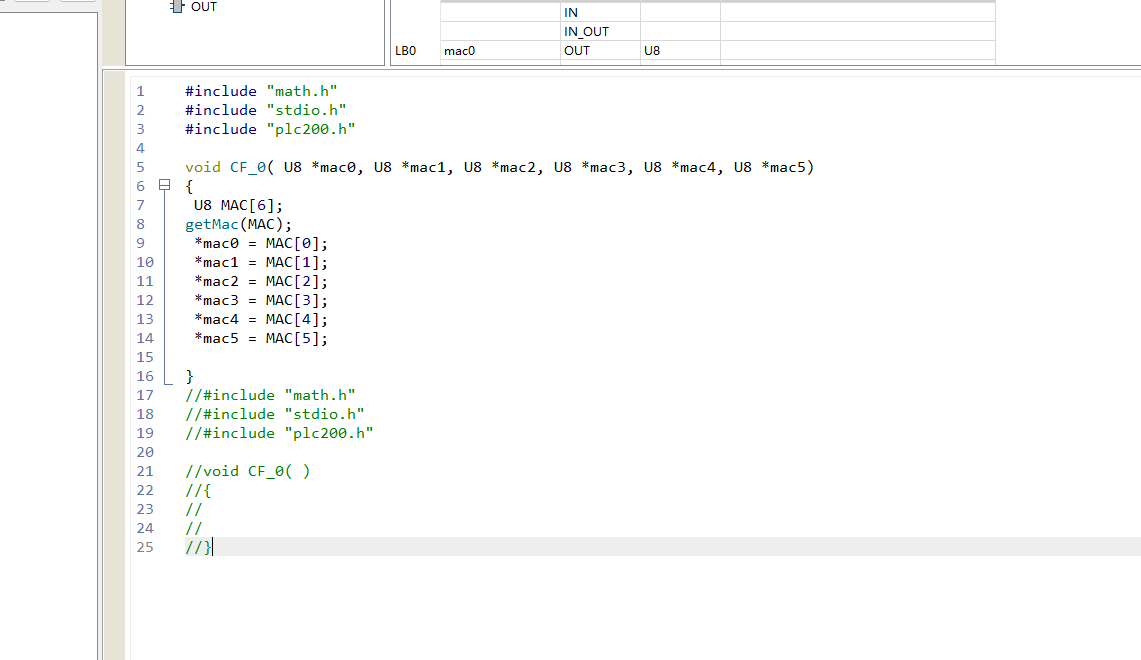Click the '#include "stdio.h"' line 2
The width and height of the screenshot is (1141, 660).
click(x=266, y=111)
